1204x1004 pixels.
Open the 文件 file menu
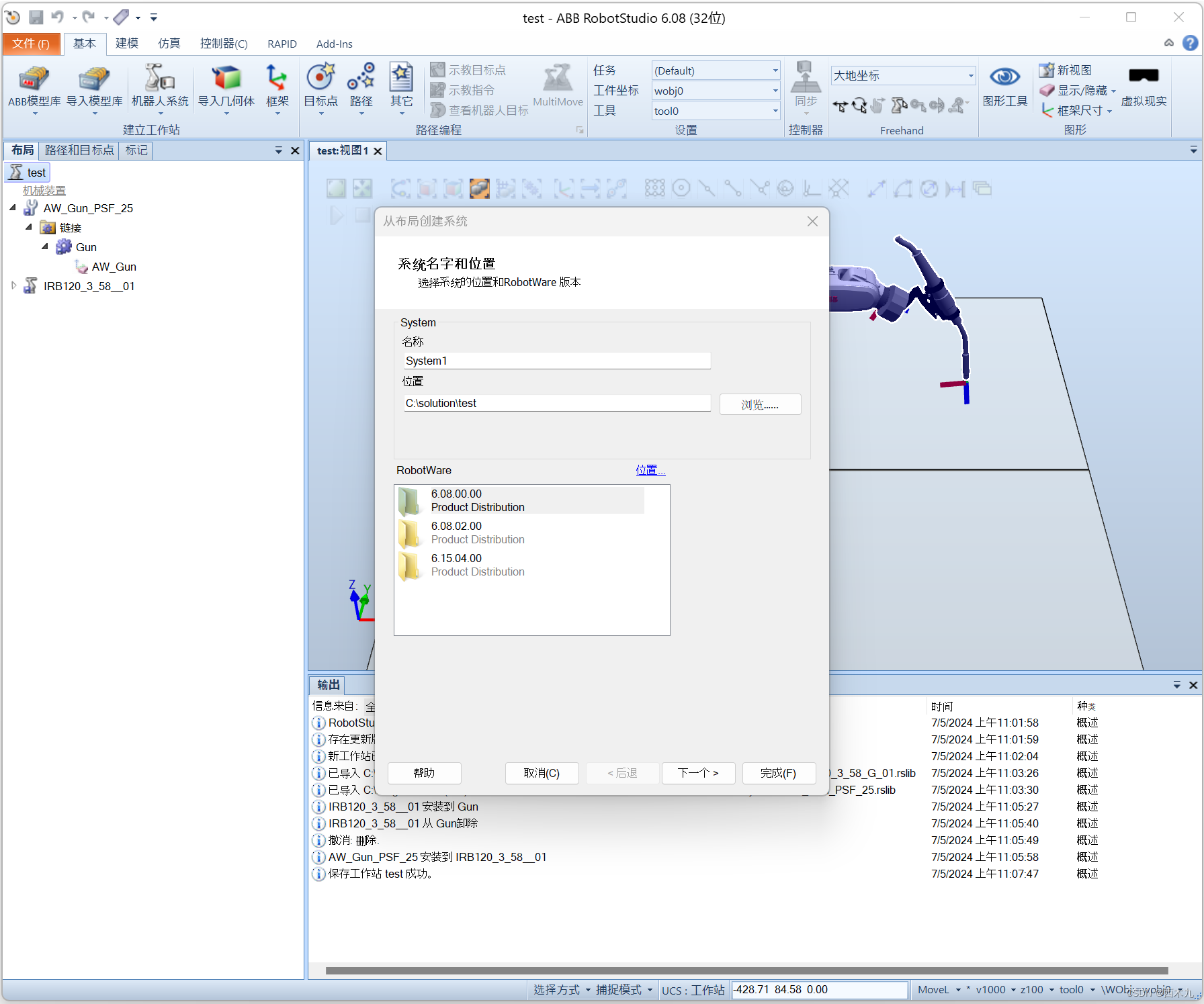pos(31,44)
